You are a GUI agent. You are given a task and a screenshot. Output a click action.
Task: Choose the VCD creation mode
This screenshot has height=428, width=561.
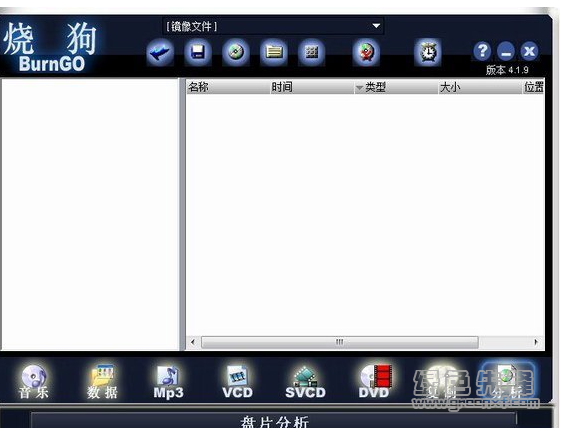click(237, 382)
